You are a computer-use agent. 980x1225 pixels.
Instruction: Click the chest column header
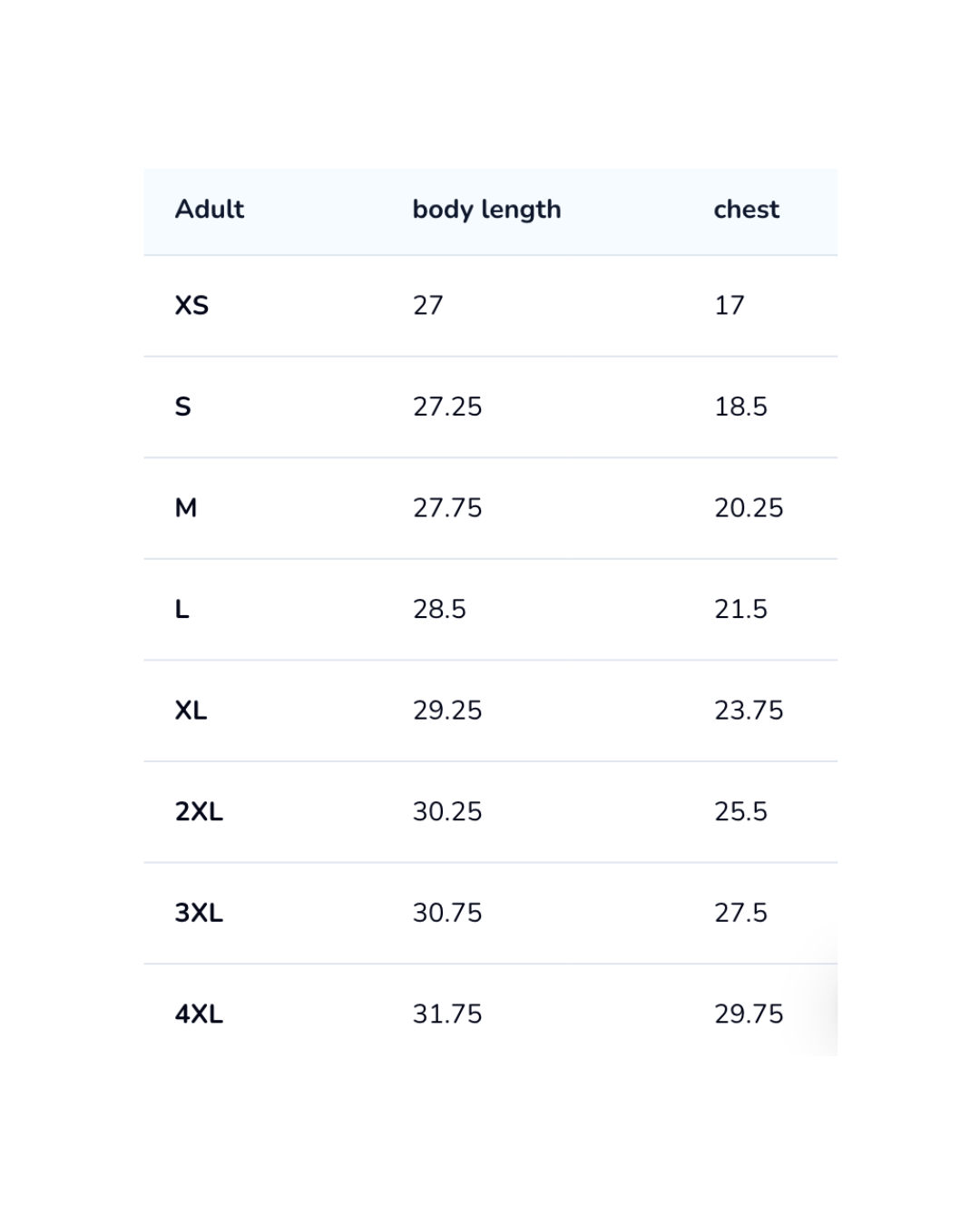(x=746, y=210)
